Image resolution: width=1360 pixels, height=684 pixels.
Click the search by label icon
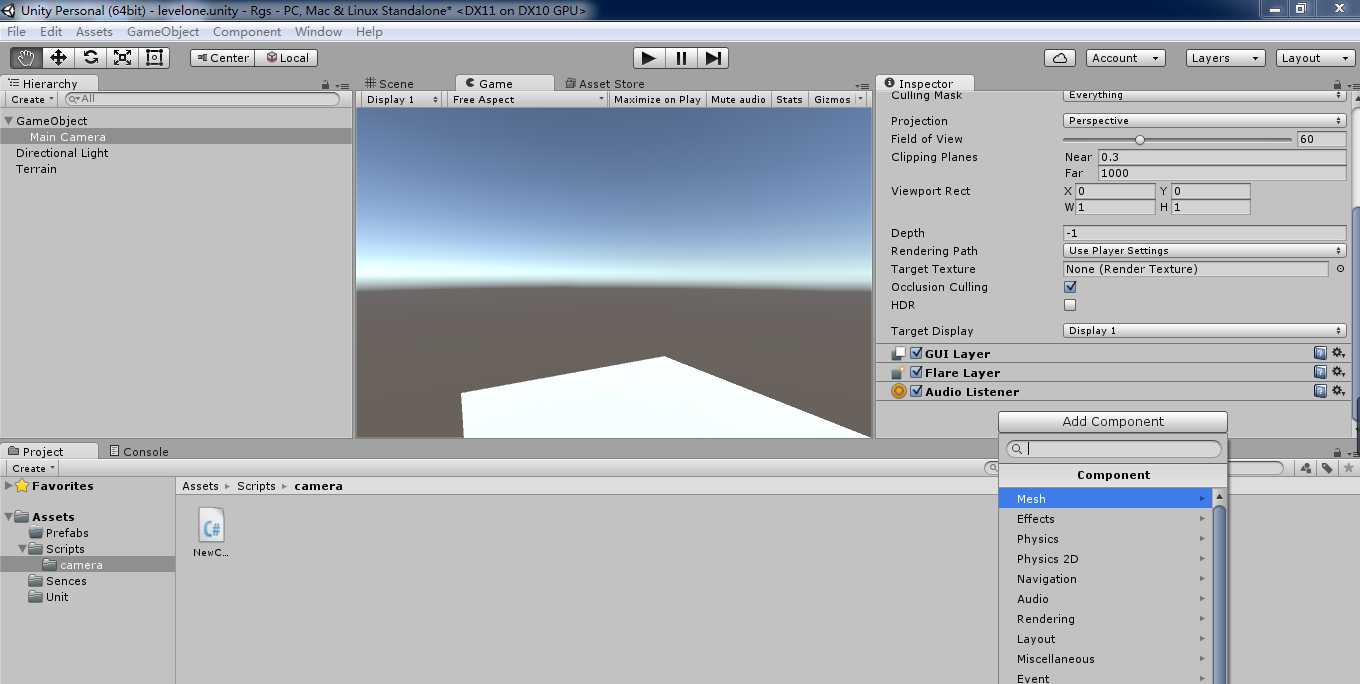[x=1326, y=468]
